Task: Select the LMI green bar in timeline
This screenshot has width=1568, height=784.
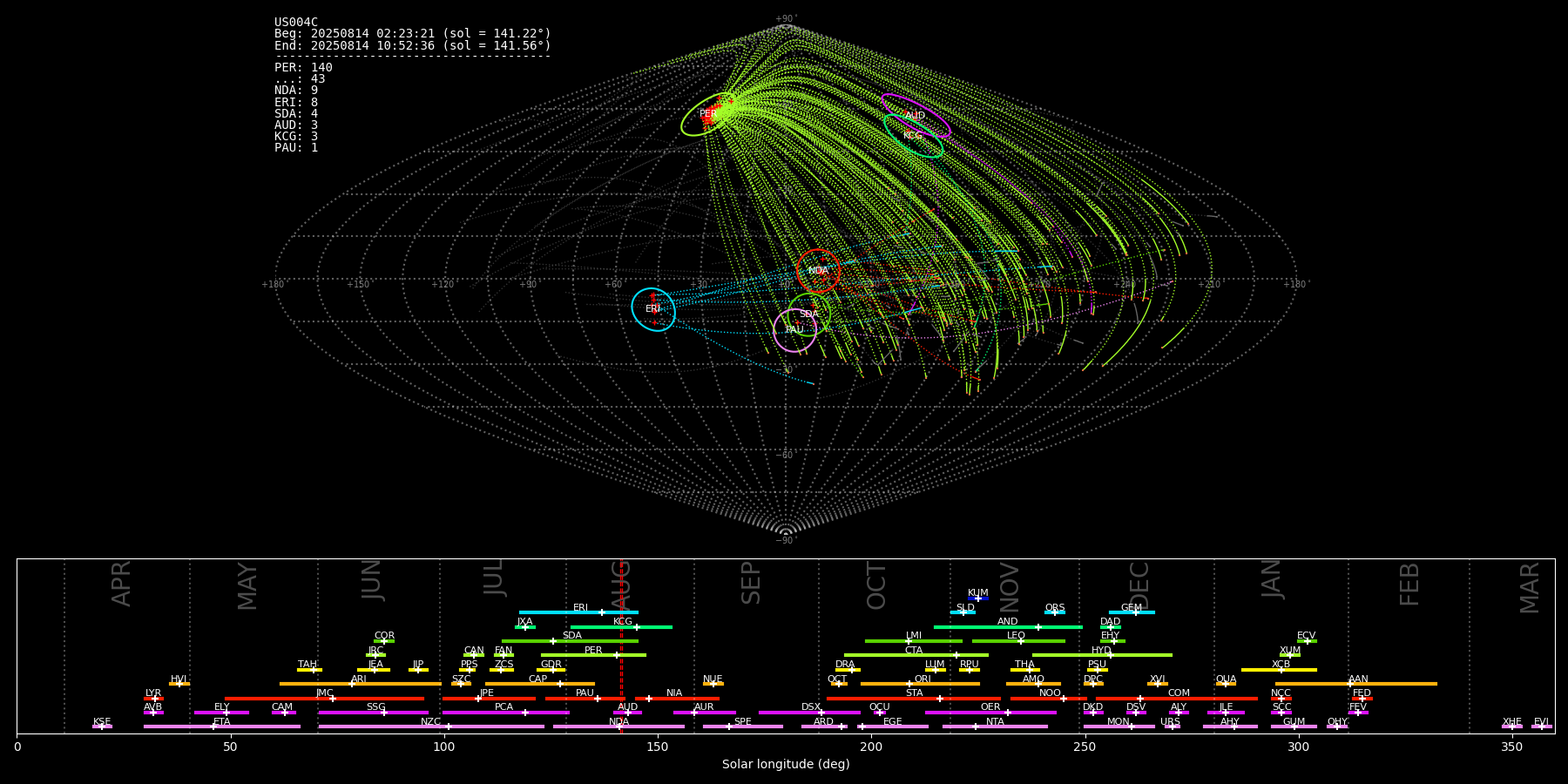Action: (914, 641)
